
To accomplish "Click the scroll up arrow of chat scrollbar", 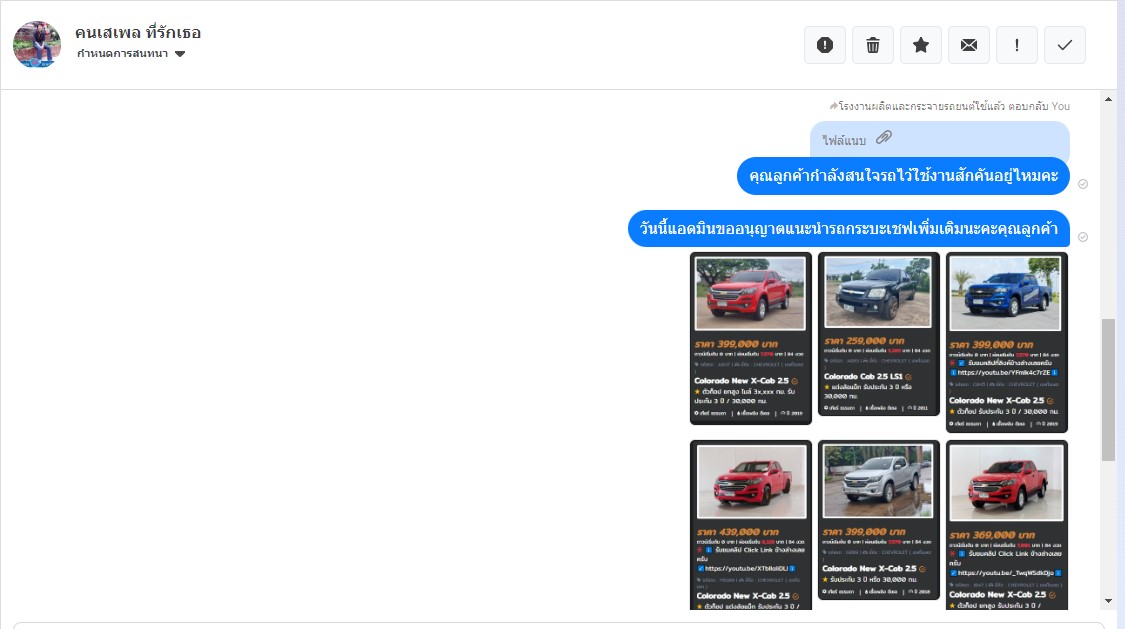I will [x=1108, y=99].
